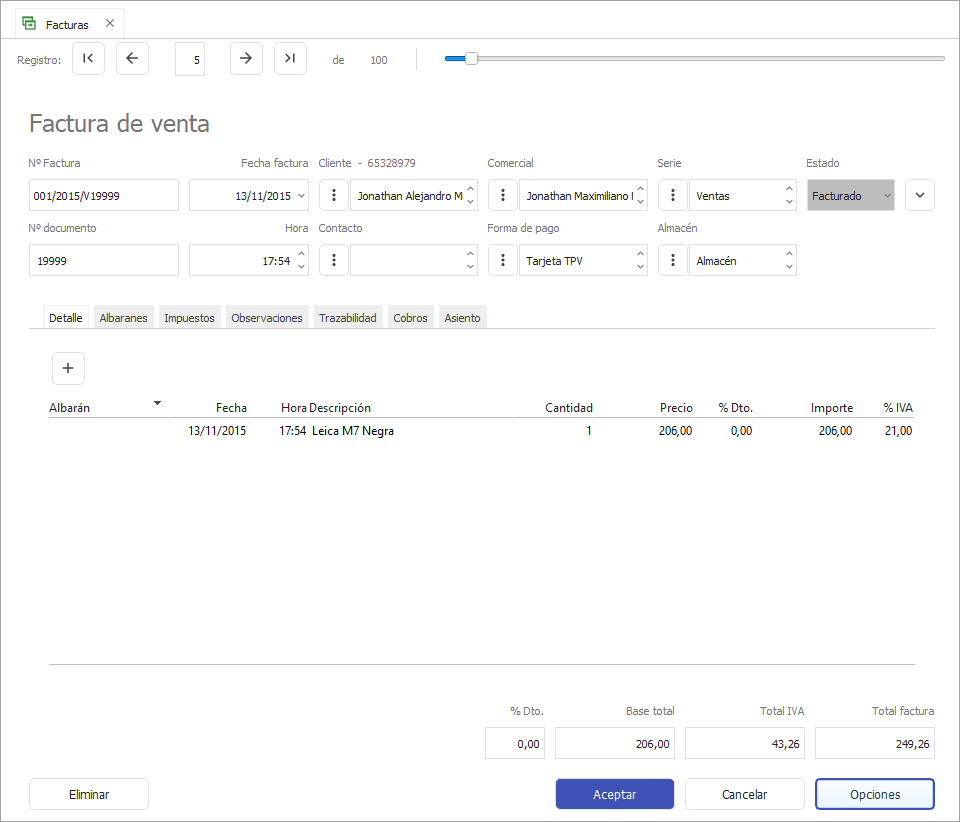The height and width of the screenshot is (822, 960).
Task: Expand the chevron button beside Estado
Action: point(920,196)
